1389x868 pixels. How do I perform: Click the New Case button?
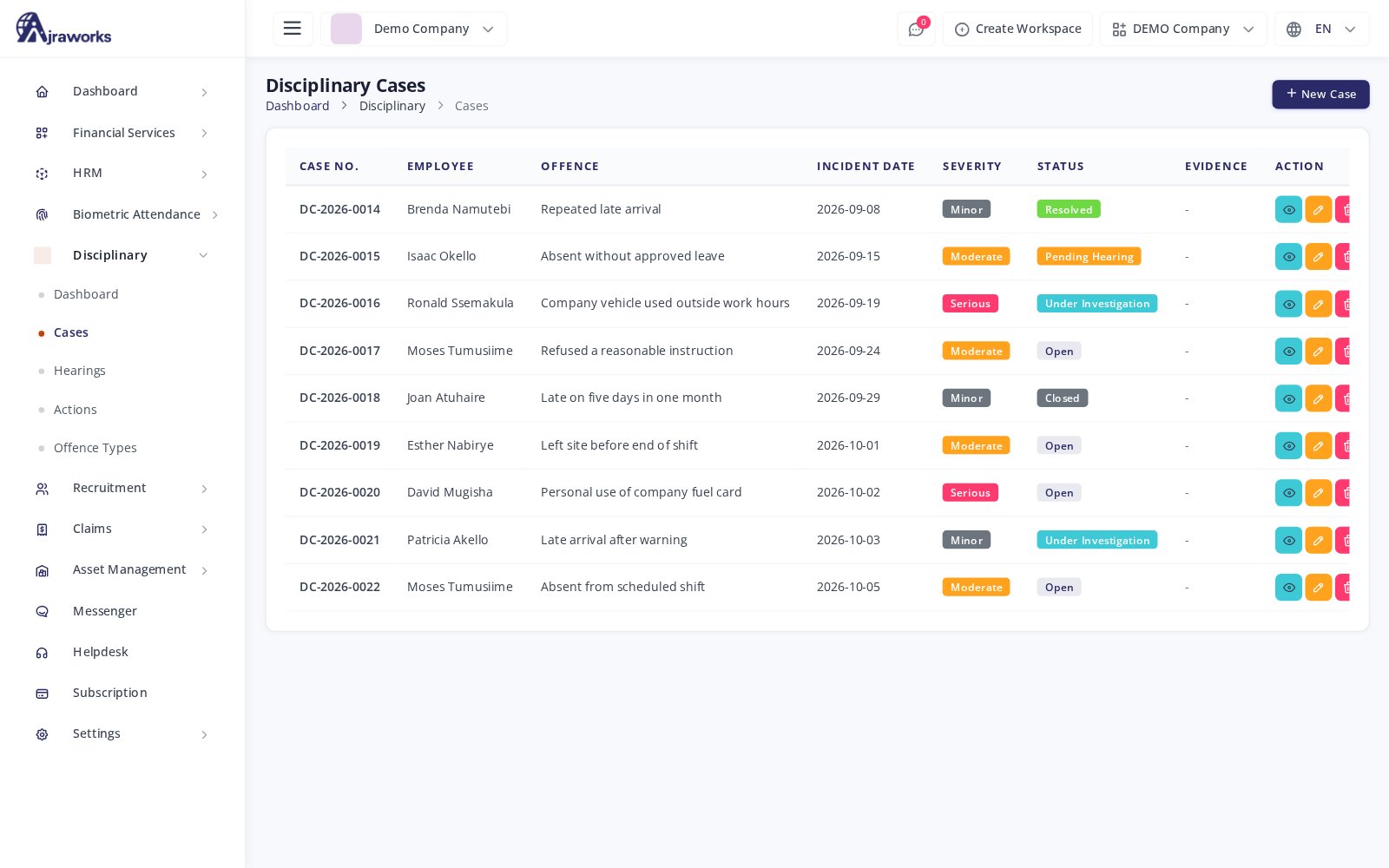coord(1320,95)
